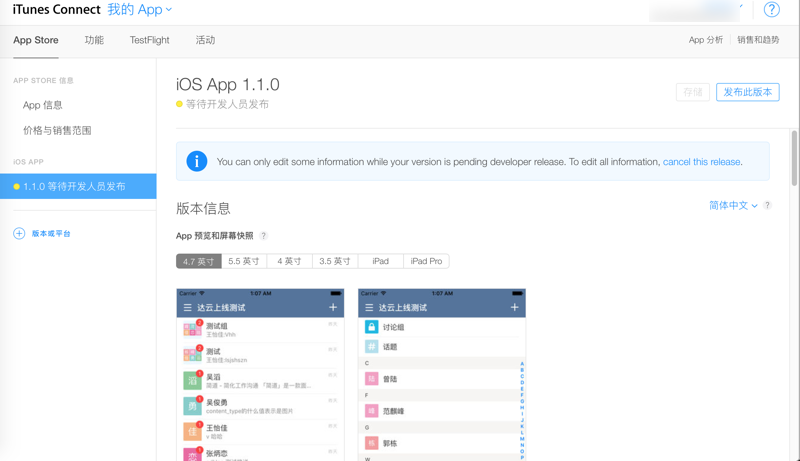The height and width of the screenshot is (461, 800).
Task: Click the blue info icon in notice banner
Action: [196, 162]
